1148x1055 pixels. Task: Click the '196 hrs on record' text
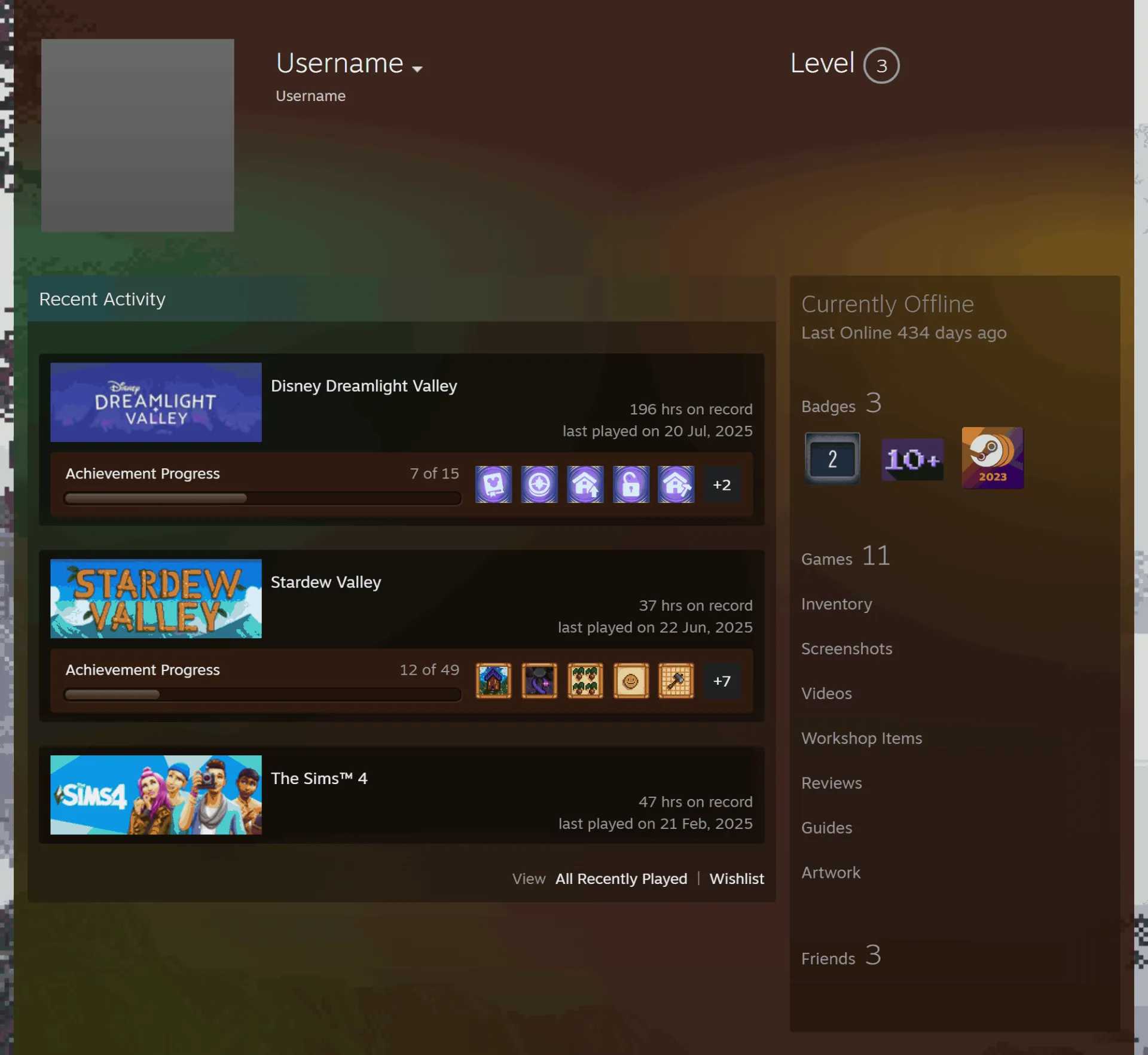pos(691,409)
